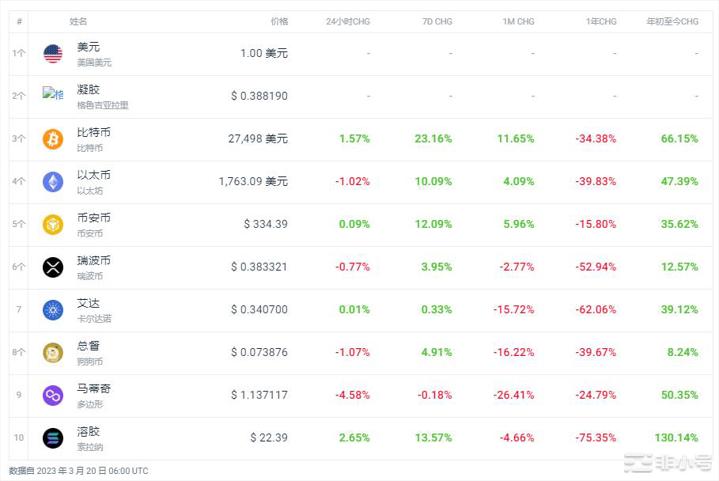The image size is (719, 481).
Task: Click the price $ 0.073876
Action: tap(259, 352)
